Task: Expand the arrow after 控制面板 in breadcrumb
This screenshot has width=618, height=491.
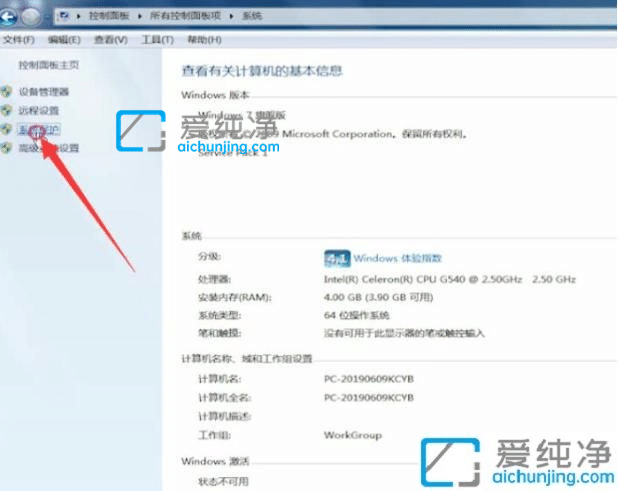Action: pyautogui.click(x=140, y=16)
